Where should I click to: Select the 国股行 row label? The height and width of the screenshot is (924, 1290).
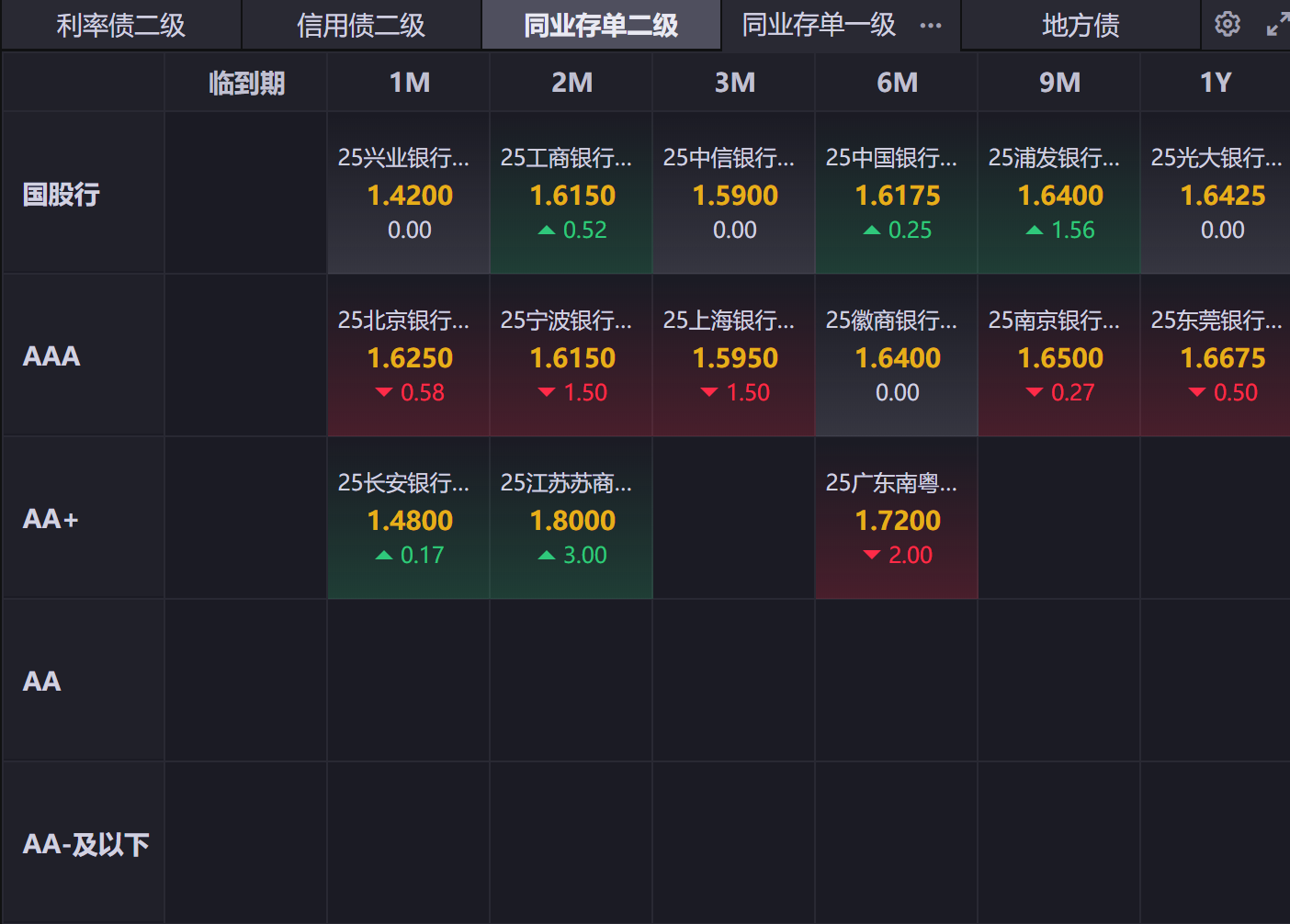(62, 195)
